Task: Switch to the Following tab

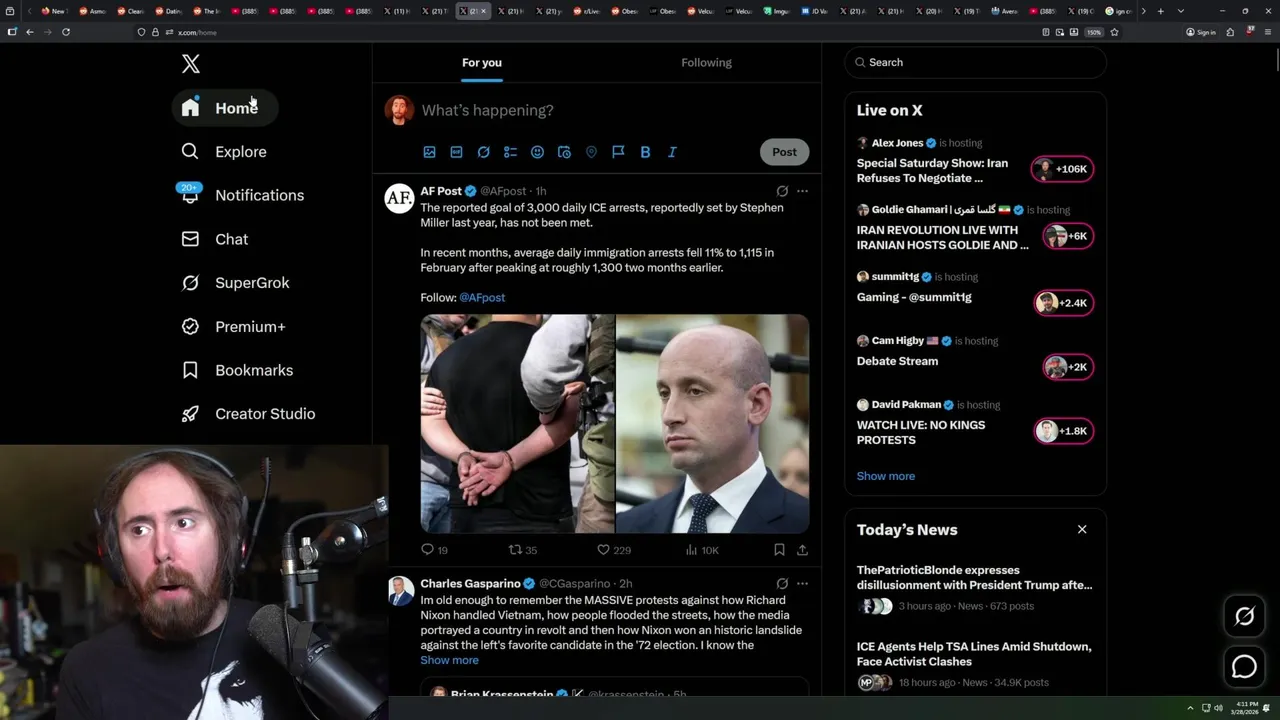Action: tap(706, 63)
